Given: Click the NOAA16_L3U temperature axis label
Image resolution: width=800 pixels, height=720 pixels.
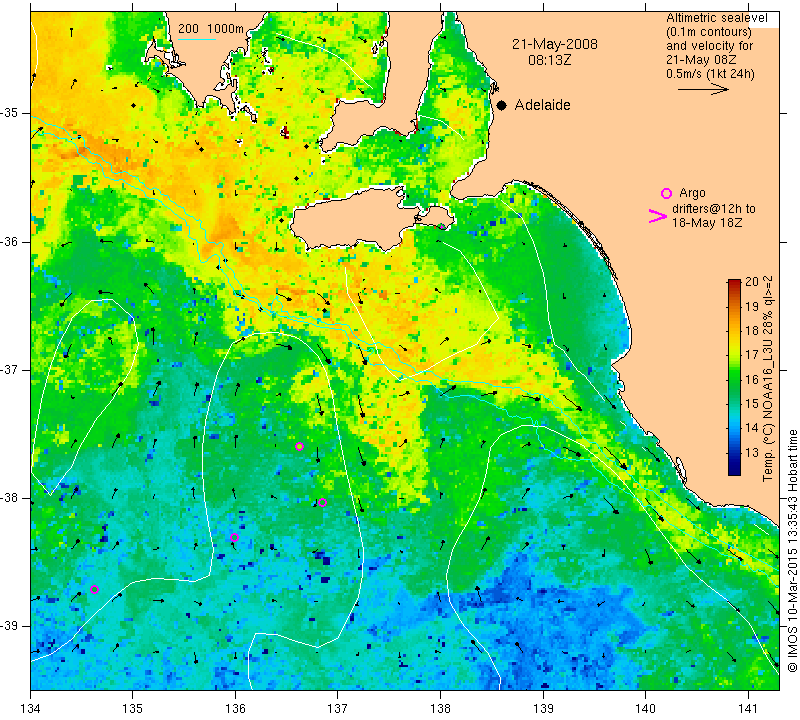Looking at the screenshot, I should tap(768, 379).
